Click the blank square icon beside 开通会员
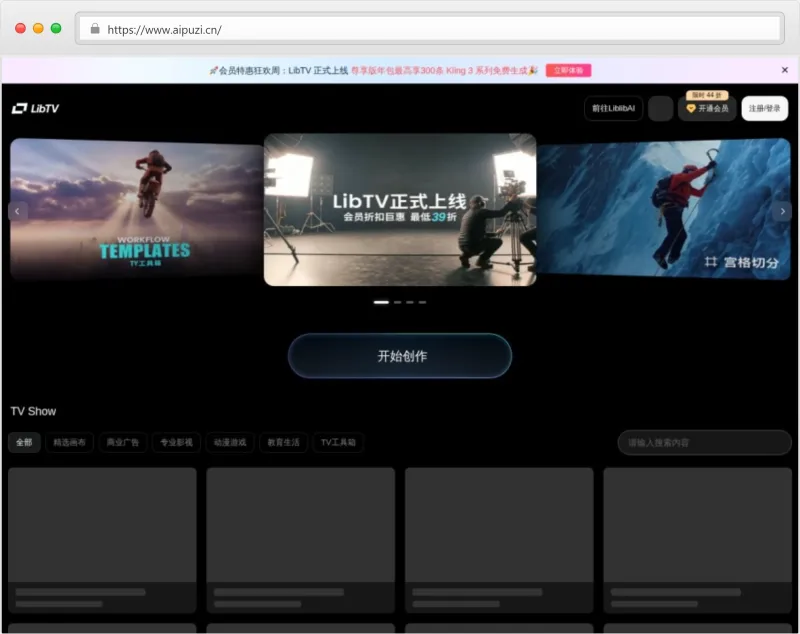This screenshot has width=800, height=634. pos(660,108)
